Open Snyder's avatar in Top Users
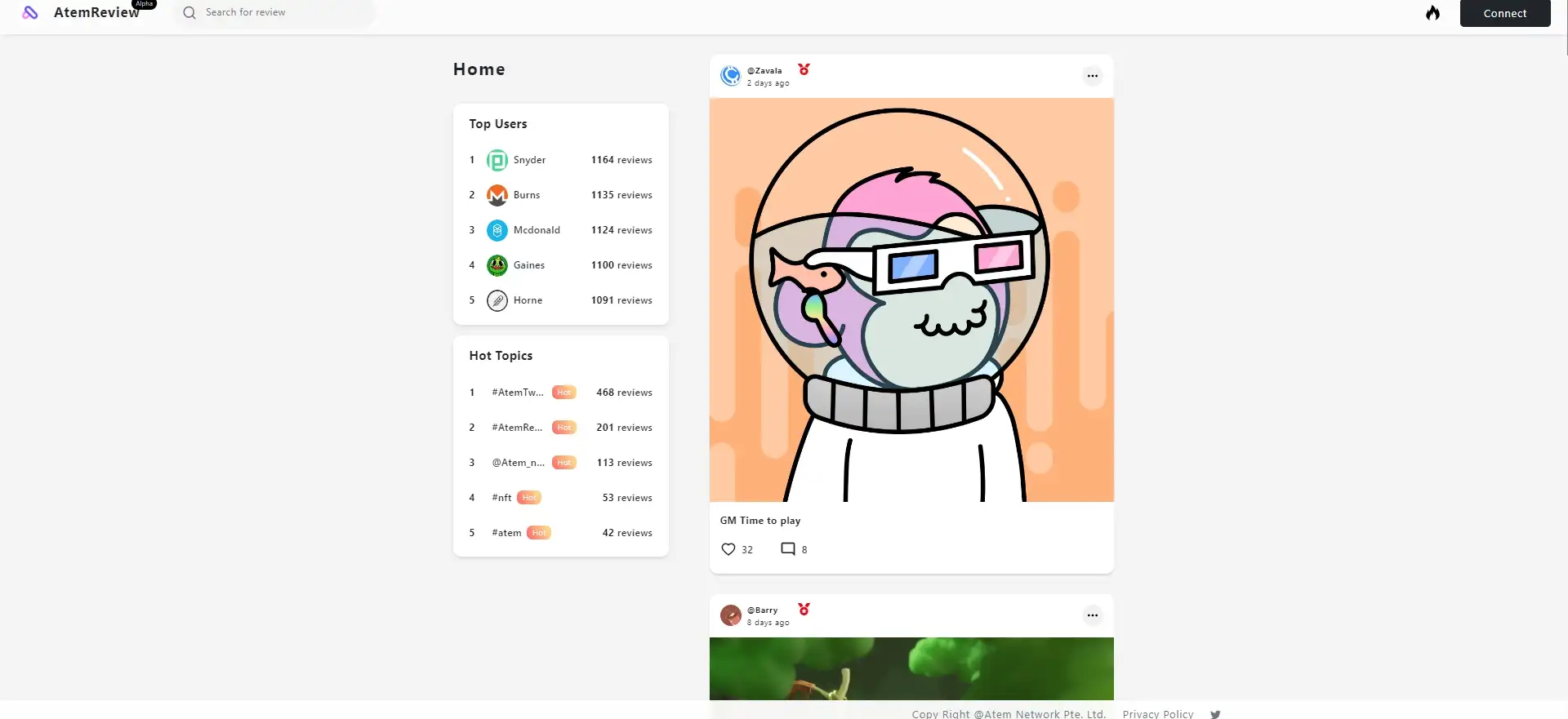Viewport: 1568px width, 719px height. [497, 160]
